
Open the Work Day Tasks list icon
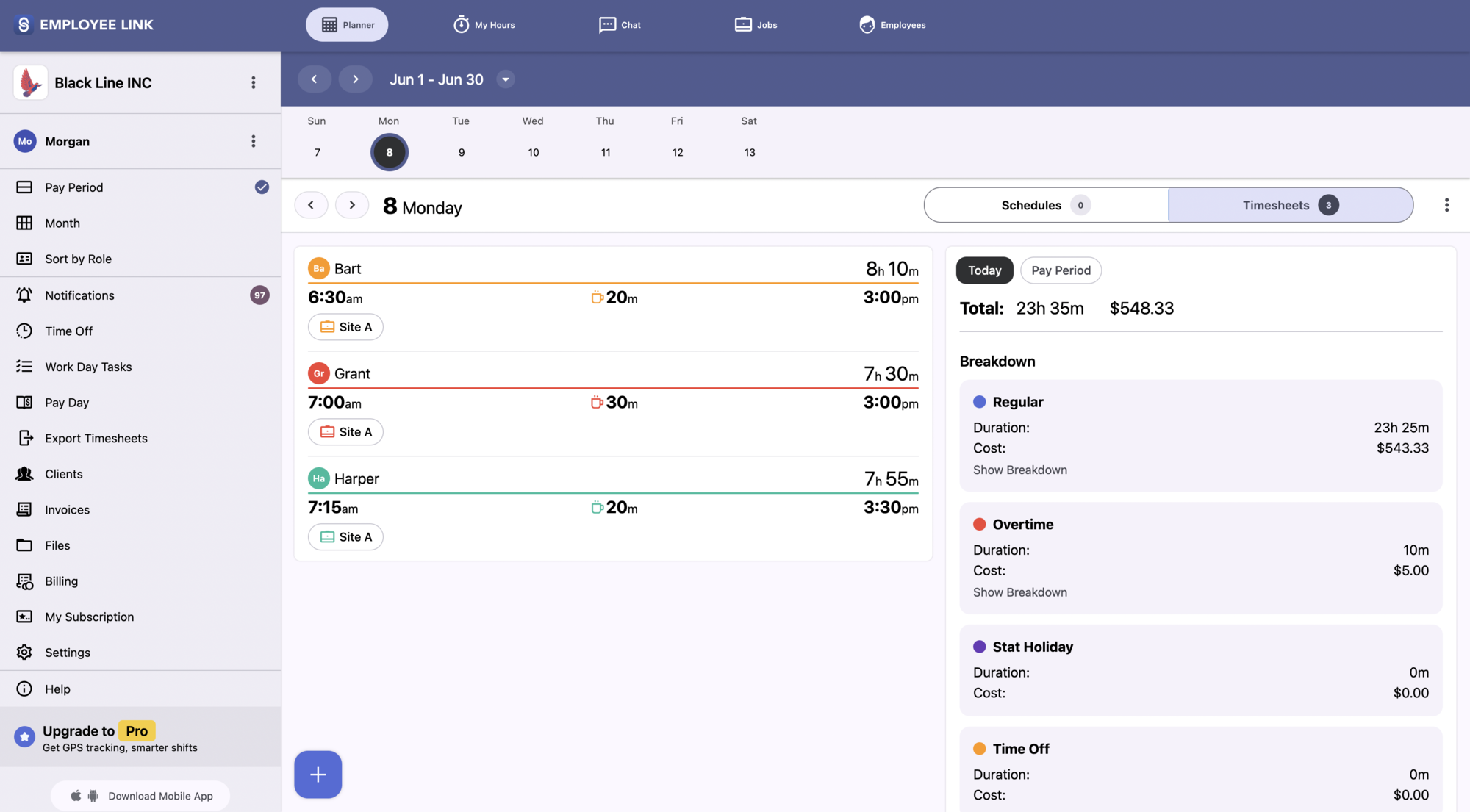click(24, 367)
